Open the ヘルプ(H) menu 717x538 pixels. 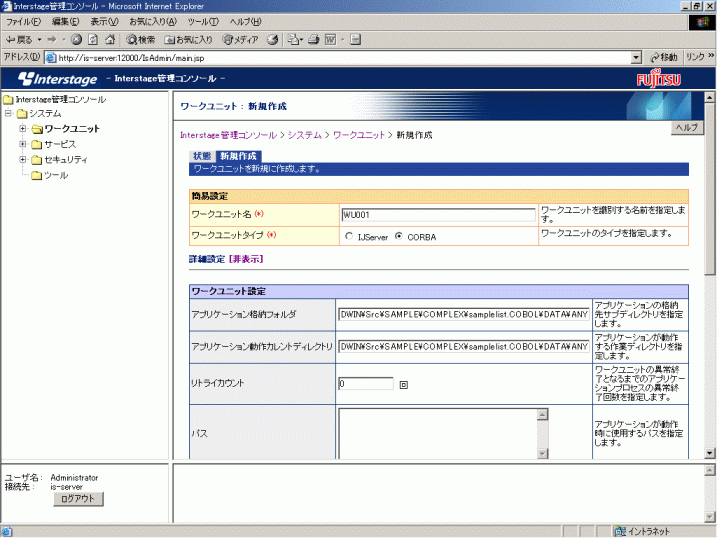(x=246, y=21)
